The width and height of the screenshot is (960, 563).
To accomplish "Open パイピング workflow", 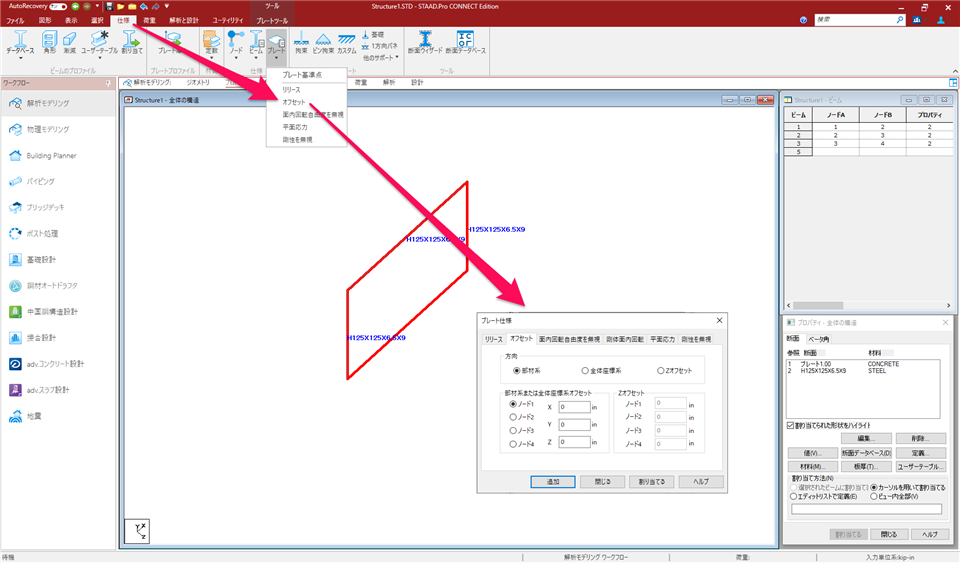I will [x=58, y=182].
